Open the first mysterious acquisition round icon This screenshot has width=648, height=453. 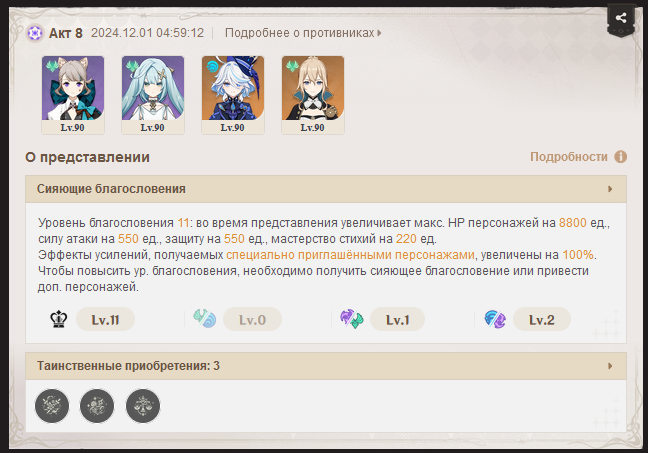(x=52, y=406)
